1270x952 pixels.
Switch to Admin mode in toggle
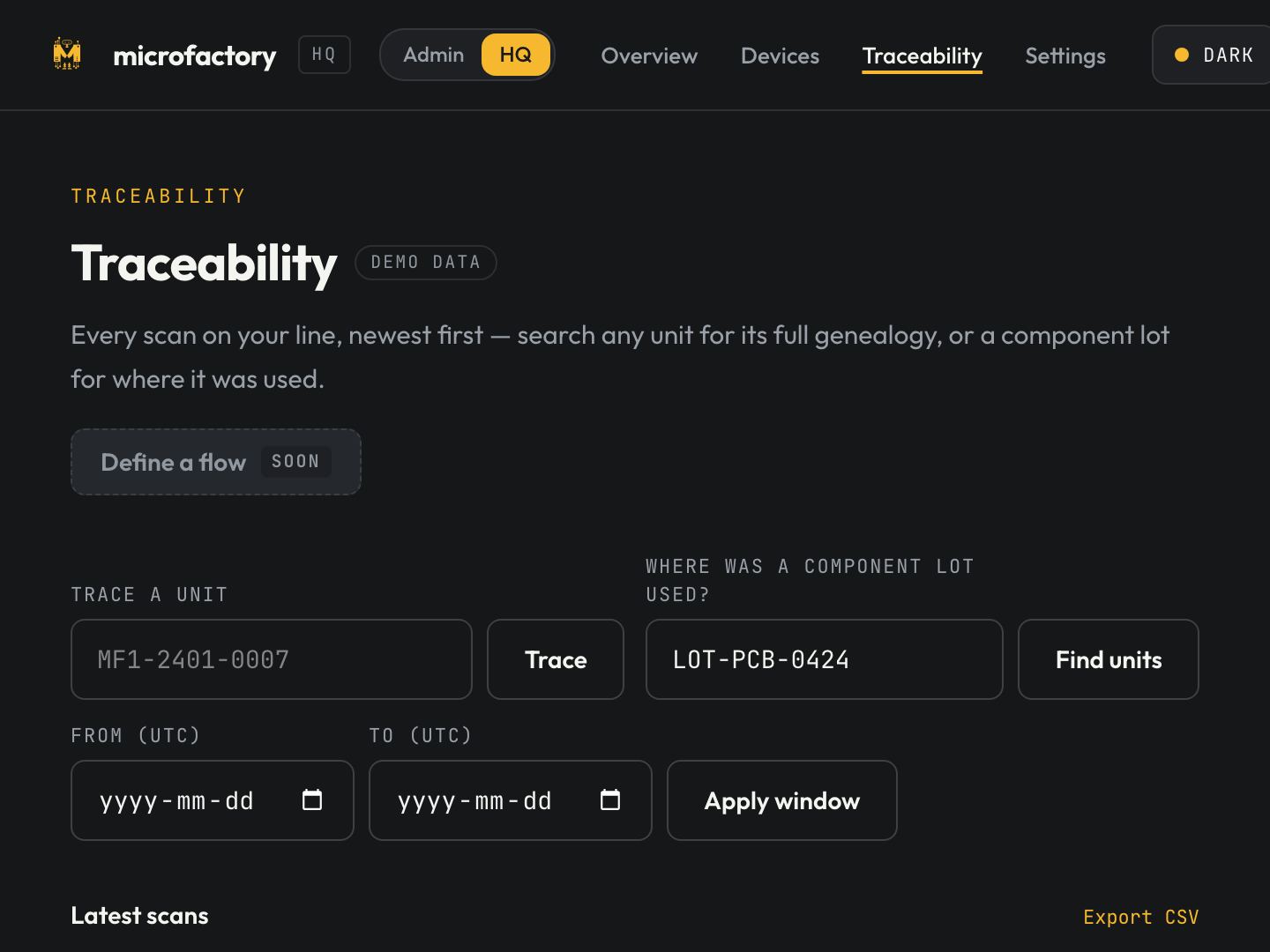pyautogui.click(x=433, y=55)
